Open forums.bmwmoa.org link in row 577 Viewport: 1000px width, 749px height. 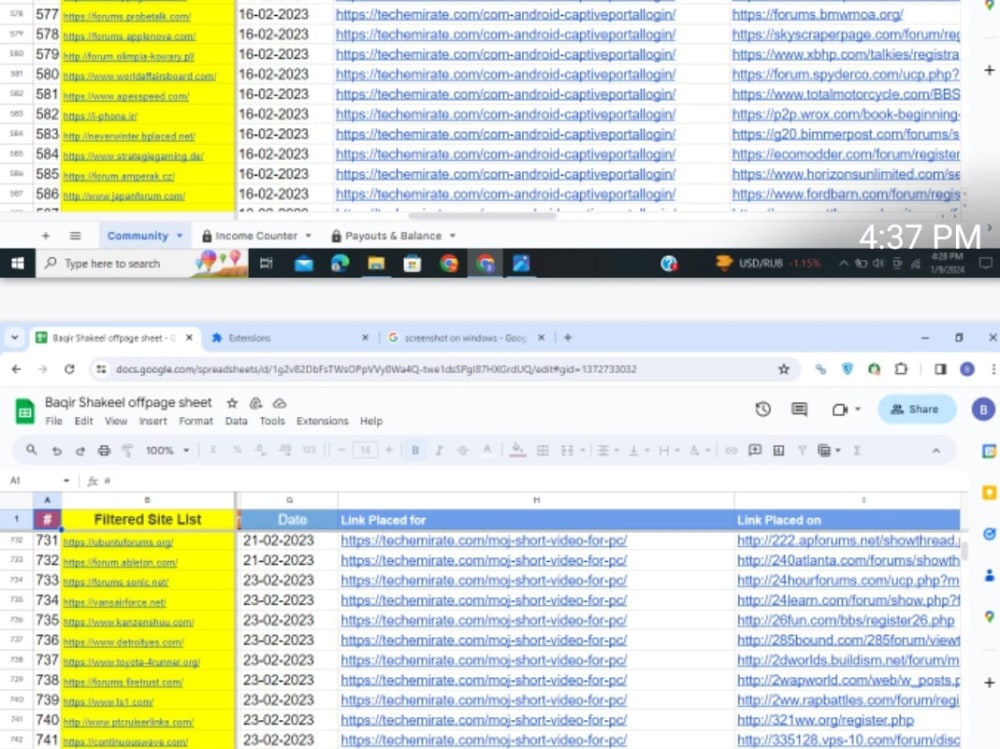click(817, 14)
